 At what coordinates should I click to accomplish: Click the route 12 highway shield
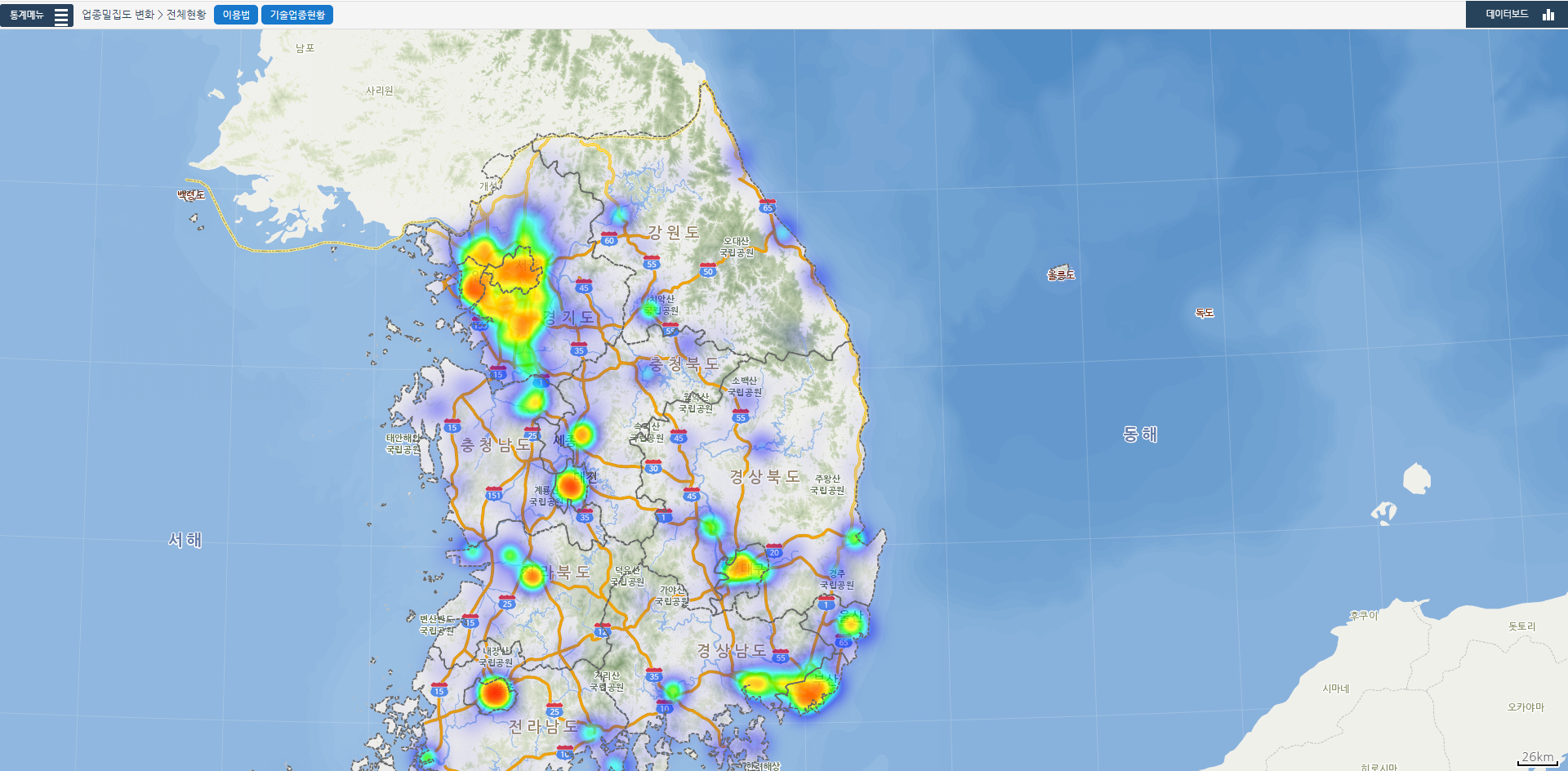coord(602,631)
